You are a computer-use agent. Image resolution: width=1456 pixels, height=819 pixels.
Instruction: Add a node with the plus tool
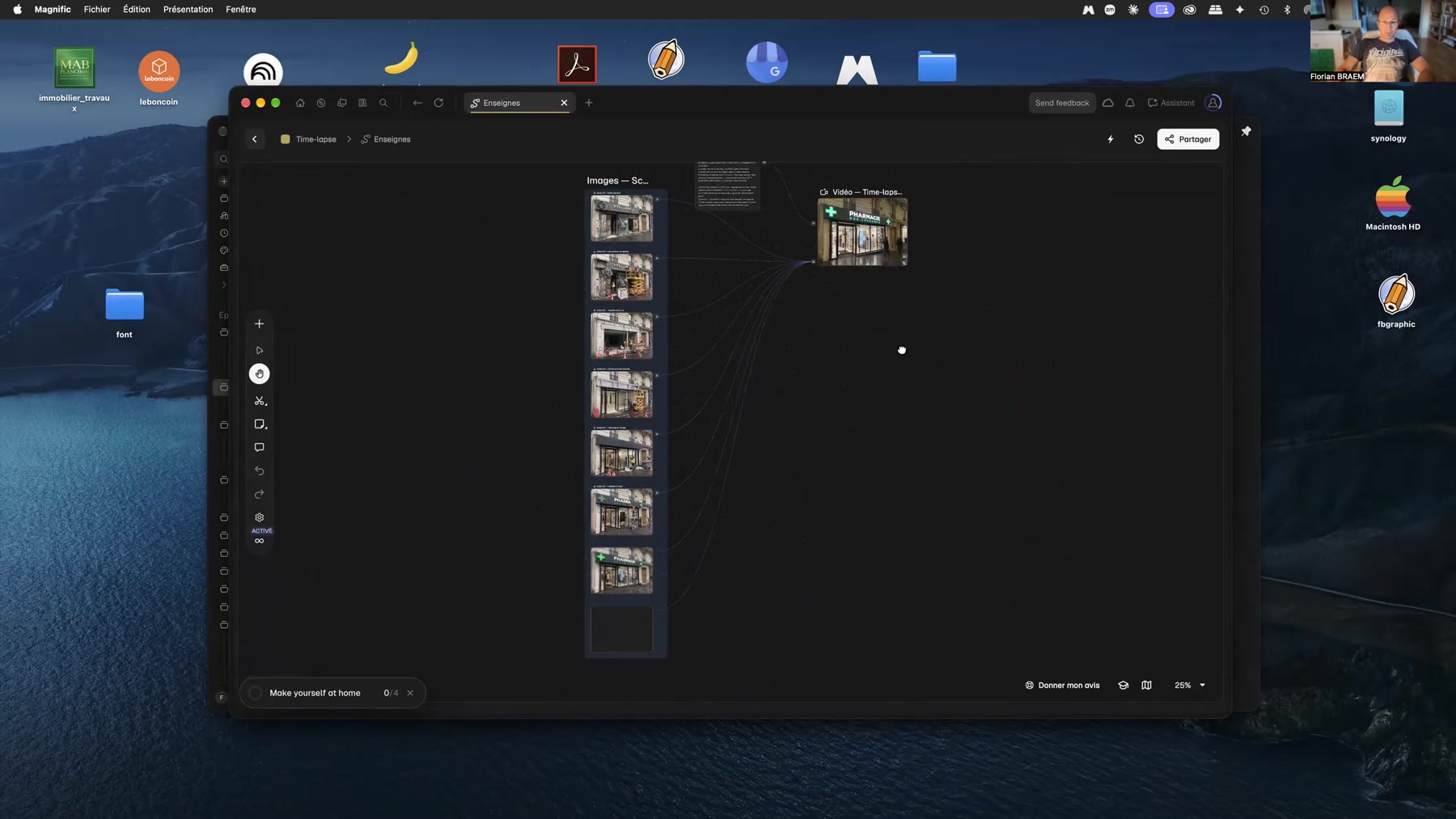(x=260, y=323)
